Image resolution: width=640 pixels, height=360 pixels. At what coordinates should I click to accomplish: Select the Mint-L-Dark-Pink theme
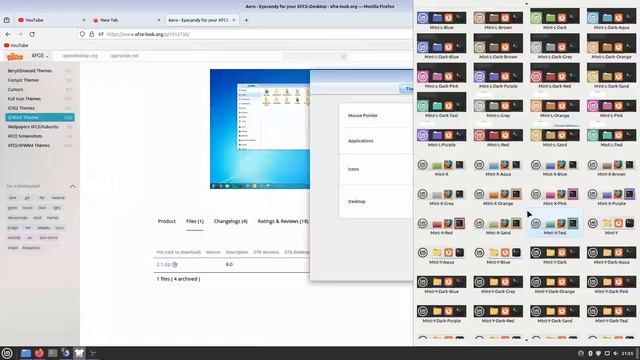[441, 76]
